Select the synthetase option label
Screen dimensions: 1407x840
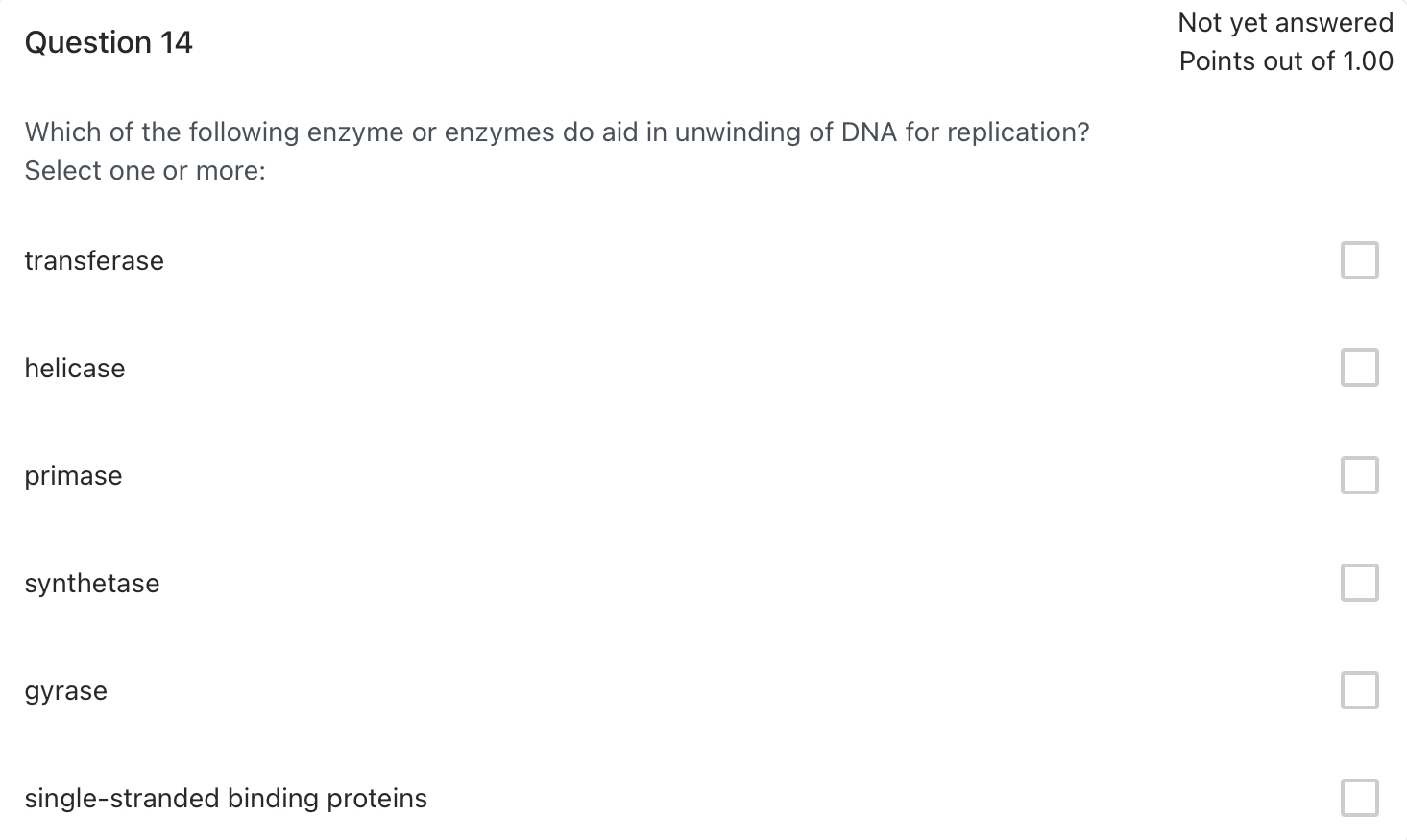point(91,583)
